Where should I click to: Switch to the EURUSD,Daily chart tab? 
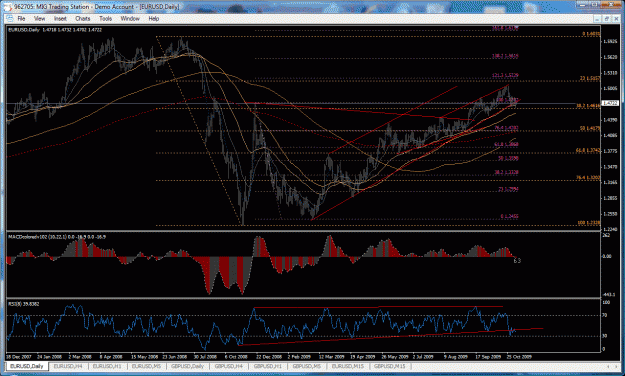click(27, 366)
